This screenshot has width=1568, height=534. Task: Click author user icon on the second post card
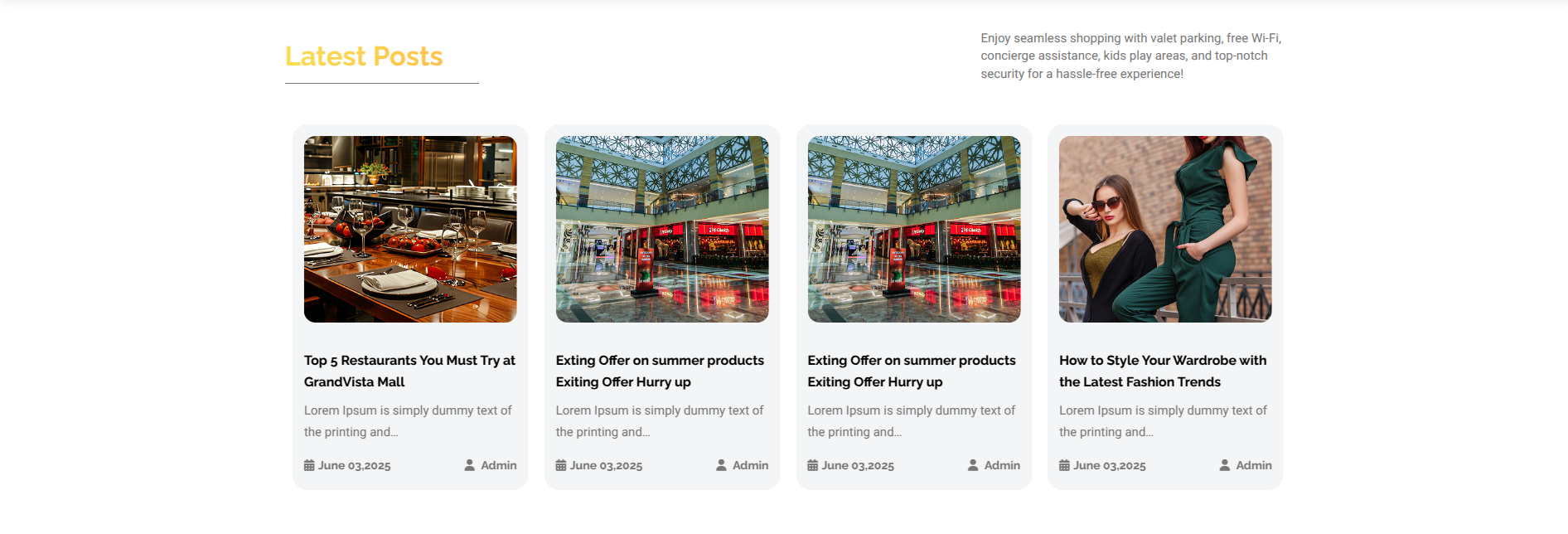tap(722, 465)
